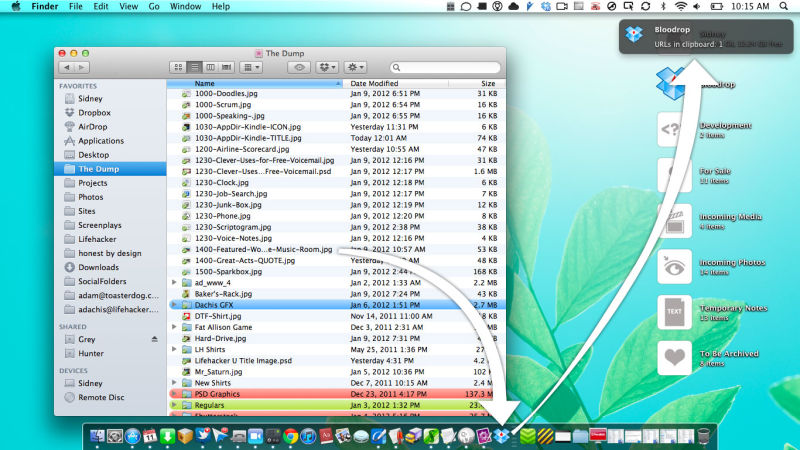This screenshot has width=800, height=450.
Task: Switch to column view
Action: (x=210, y=67)
